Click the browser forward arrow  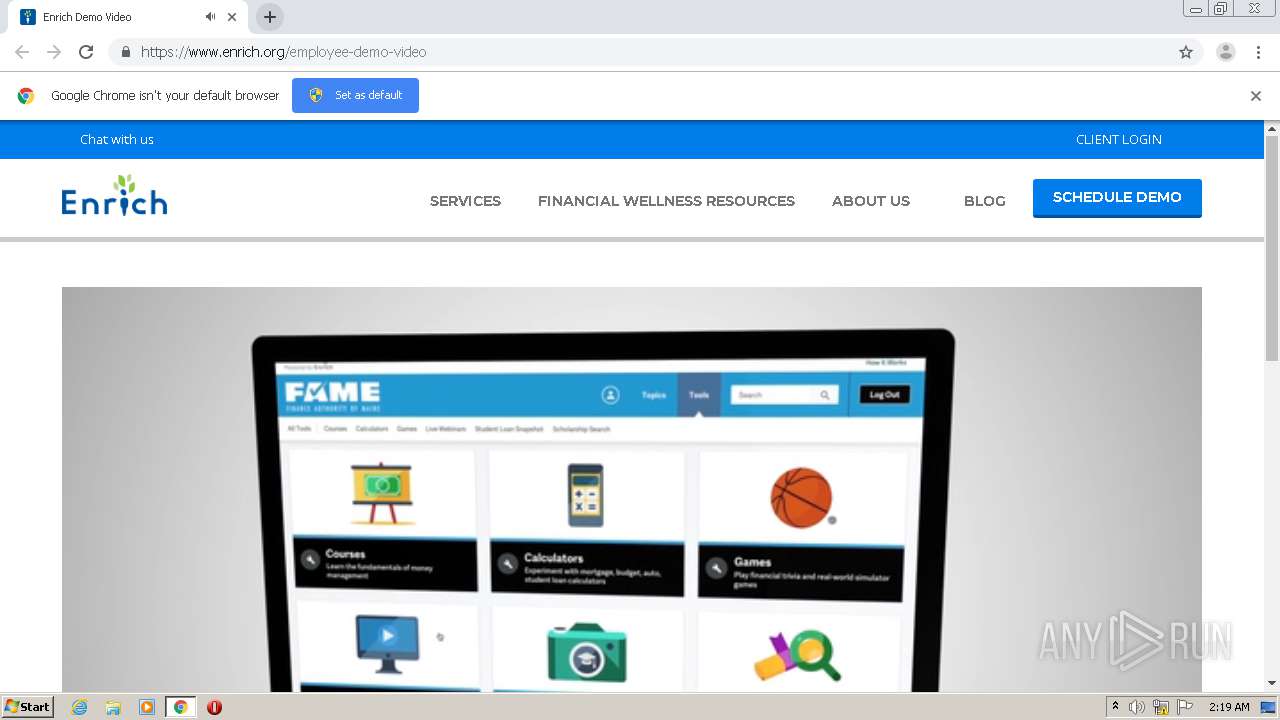[x=54, y=52]
